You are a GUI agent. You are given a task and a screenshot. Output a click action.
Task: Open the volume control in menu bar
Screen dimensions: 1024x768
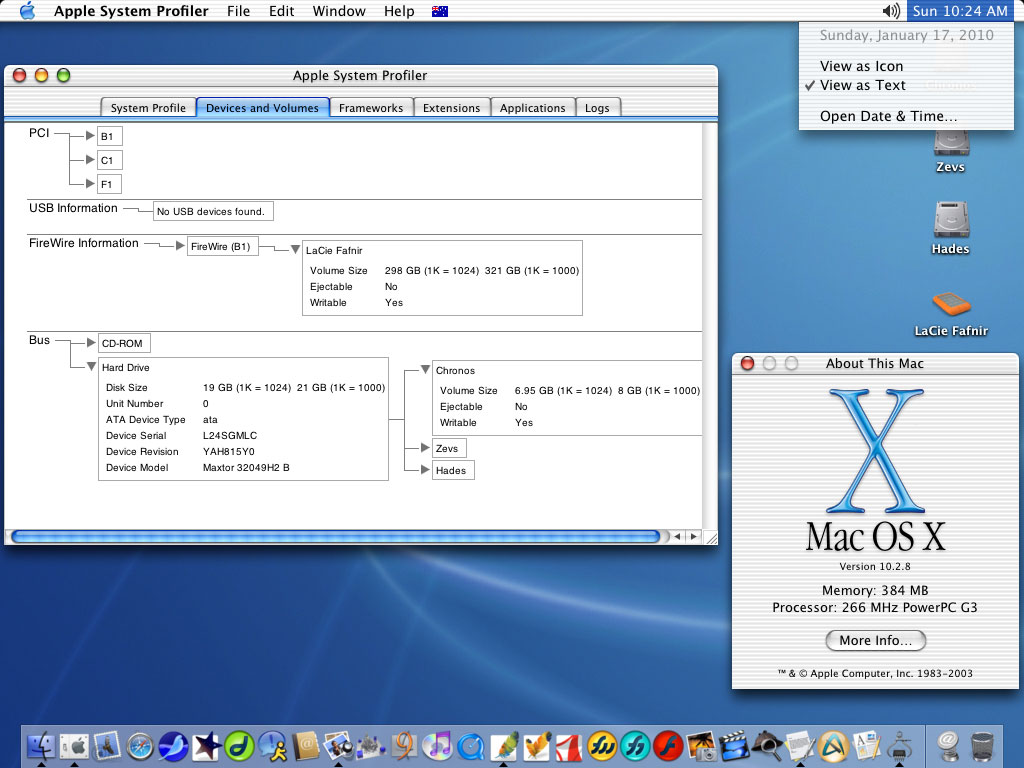[x=891, y=10]
